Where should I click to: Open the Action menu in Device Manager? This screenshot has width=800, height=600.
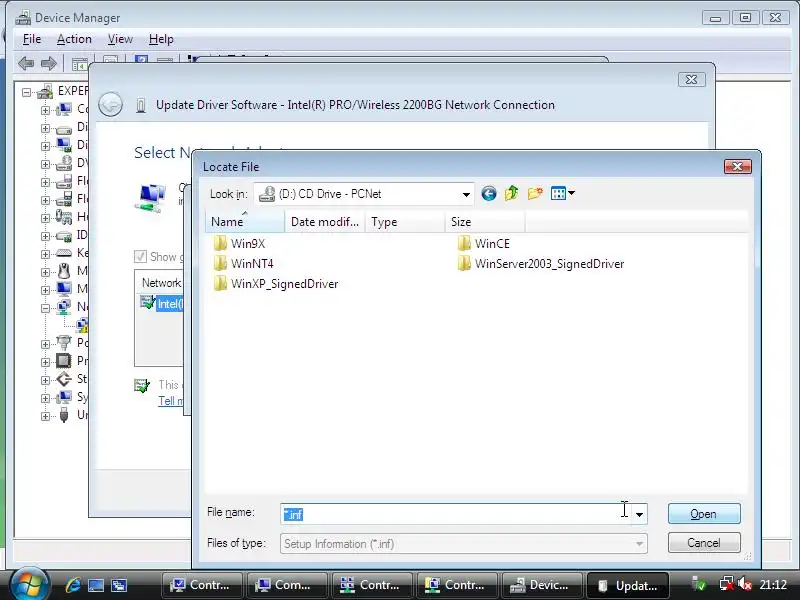click(x=74, y=39)
